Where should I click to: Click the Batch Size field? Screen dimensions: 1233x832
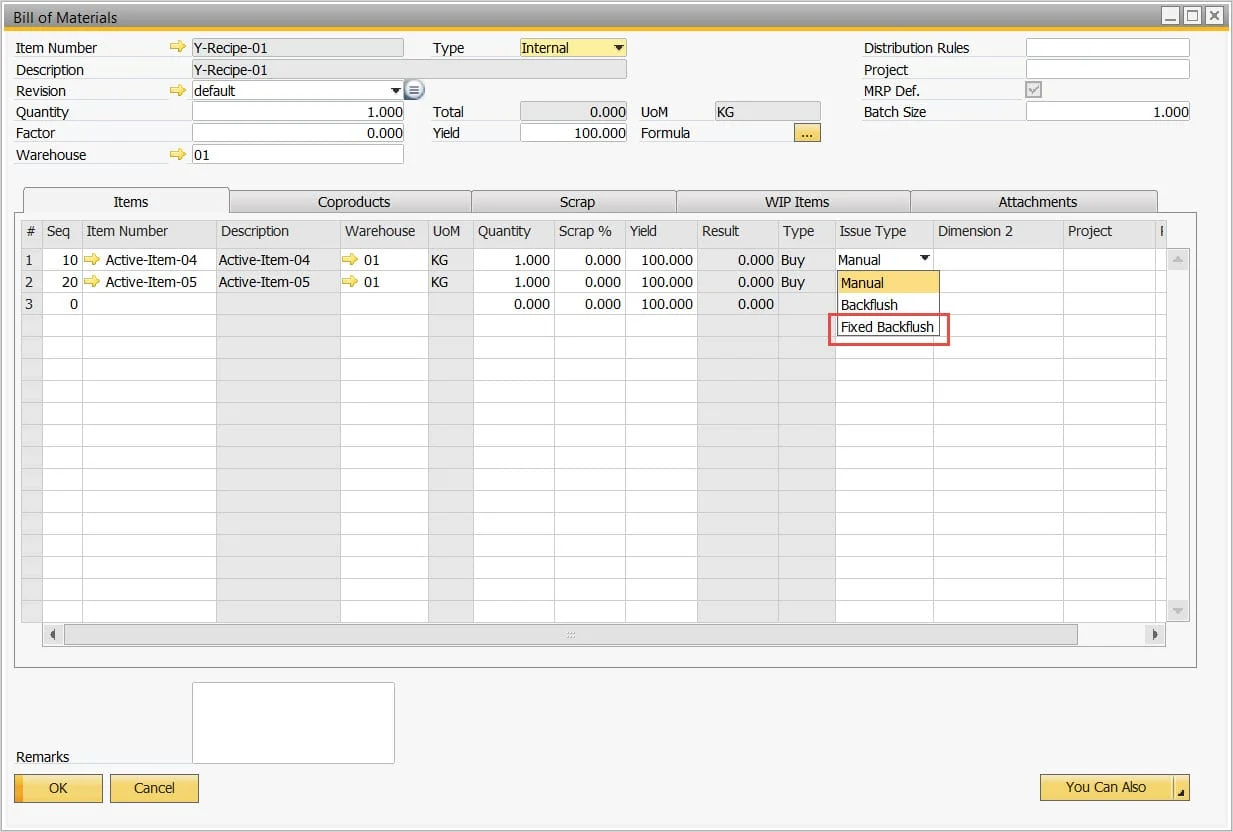click(1108, 112)
